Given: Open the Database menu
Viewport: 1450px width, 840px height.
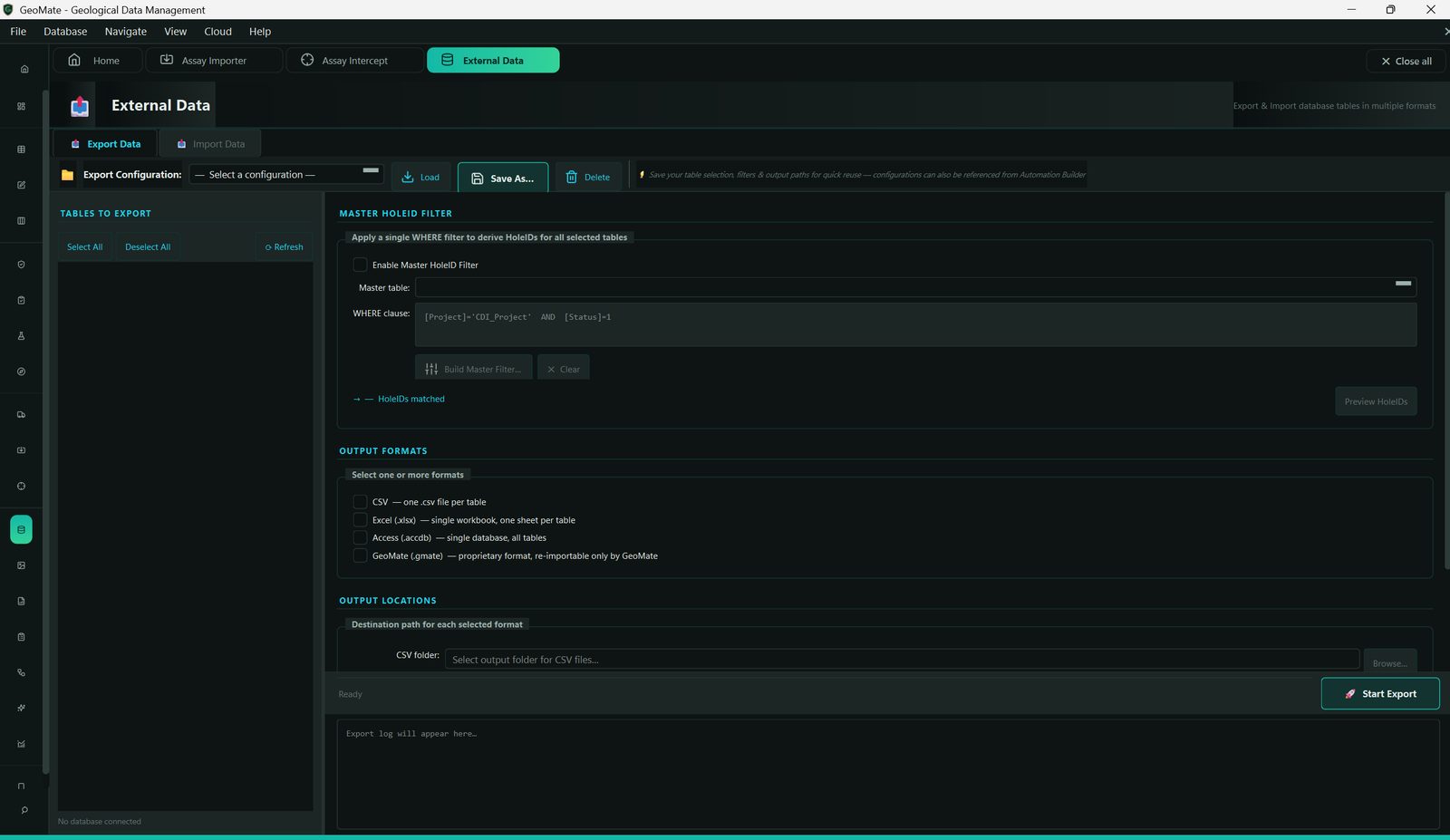Looking at the screenshot, I should click(x=65, y=32).
